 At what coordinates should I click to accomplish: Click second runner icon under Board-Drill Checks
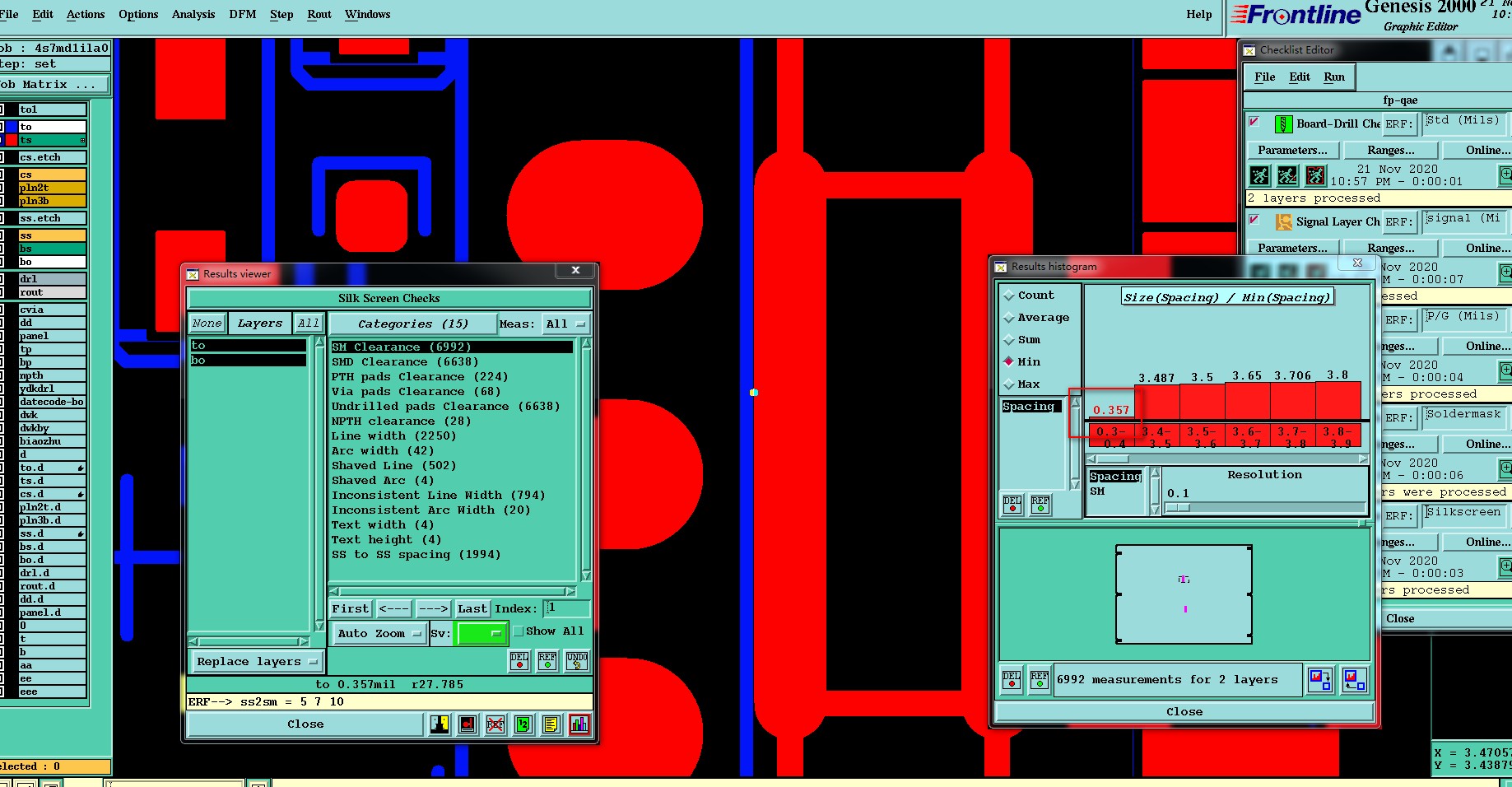click(1288, 175)
